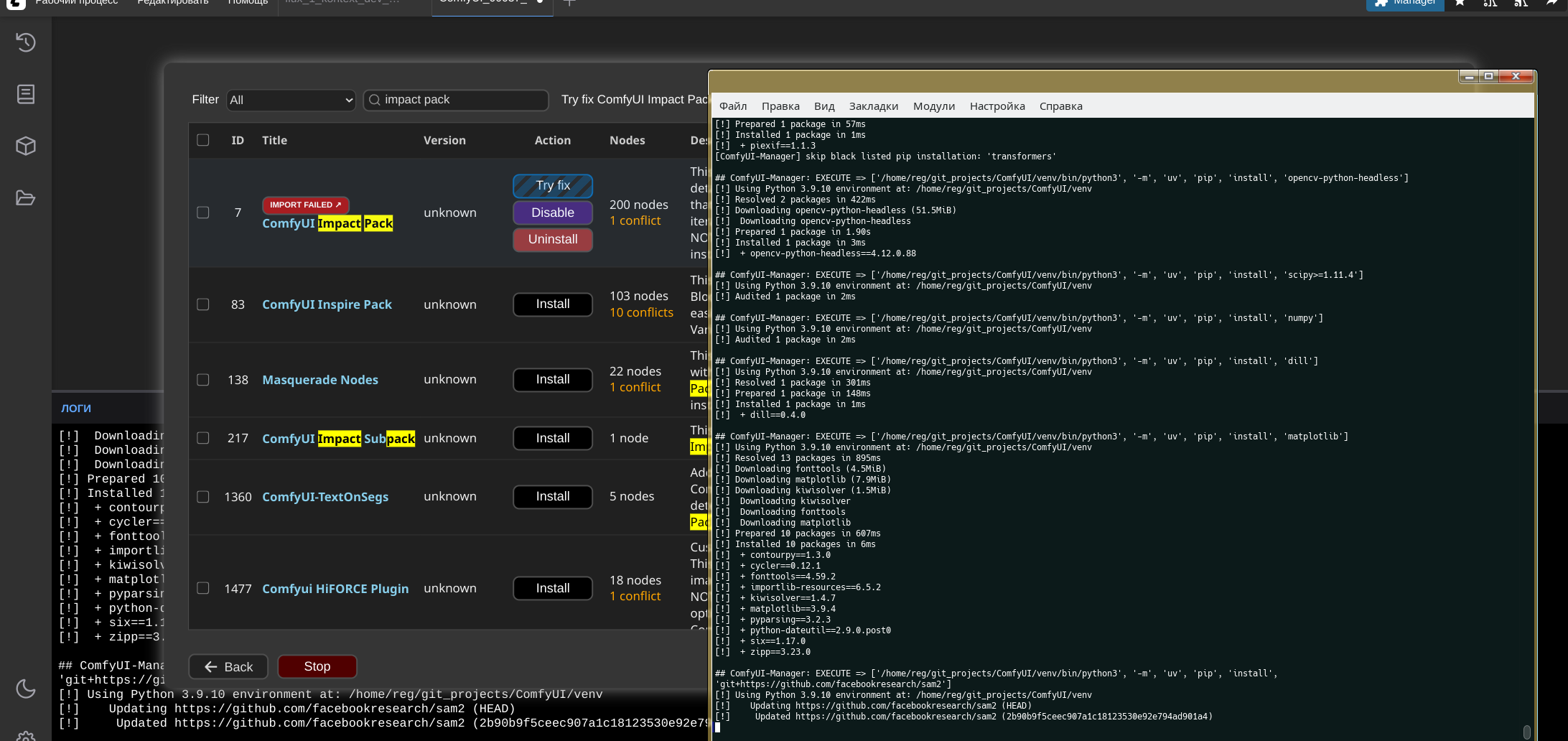Viewport: 1568px width, 741px height.
Task: Minimize the terminal window
Action: coord(1469,76)
